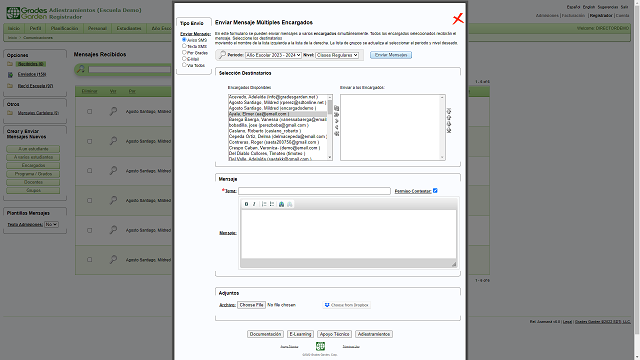Click the down arrow of selected recipients list
This screenshot has width=640, height=360.
tap(442, 157)
